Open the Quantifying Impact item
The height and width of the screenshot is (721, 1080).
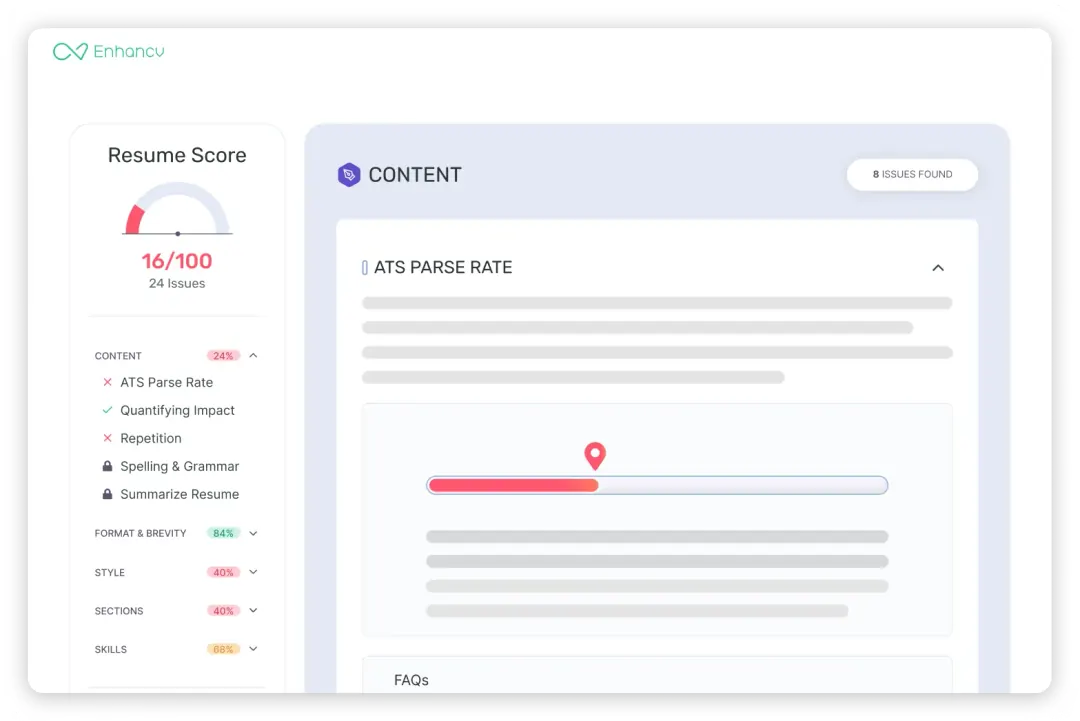coord(177,410)
